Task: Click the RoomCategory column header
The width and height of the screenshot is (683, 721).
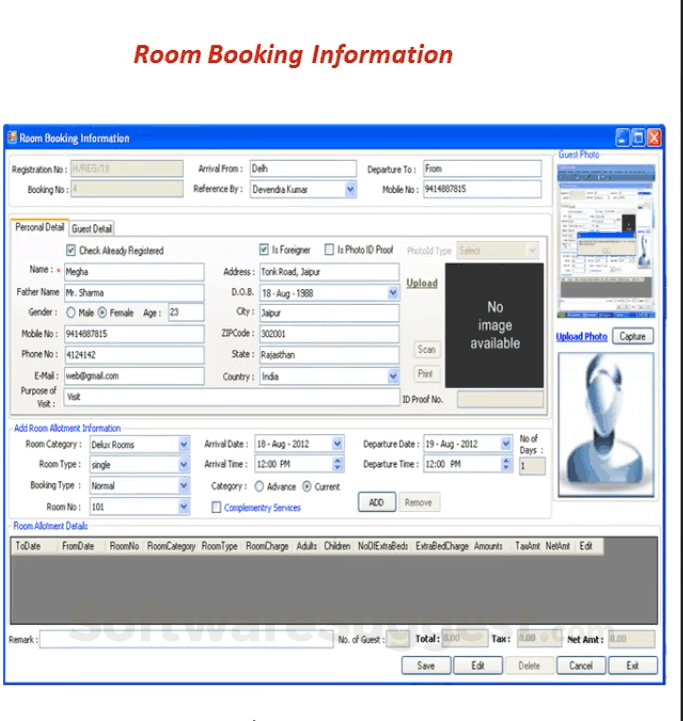Action: coord(171,546)
